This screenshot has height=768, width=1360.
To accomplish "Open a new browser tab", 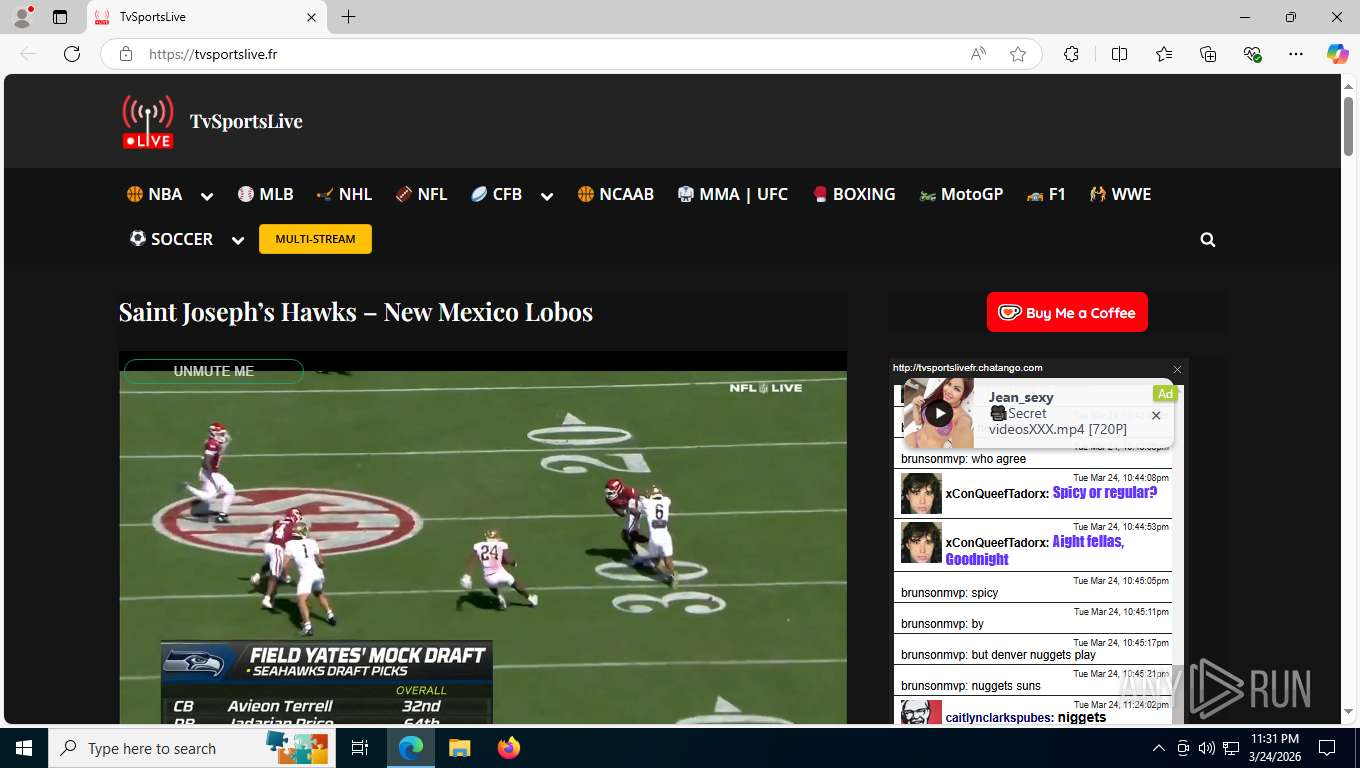I will [x=348, y=17].
